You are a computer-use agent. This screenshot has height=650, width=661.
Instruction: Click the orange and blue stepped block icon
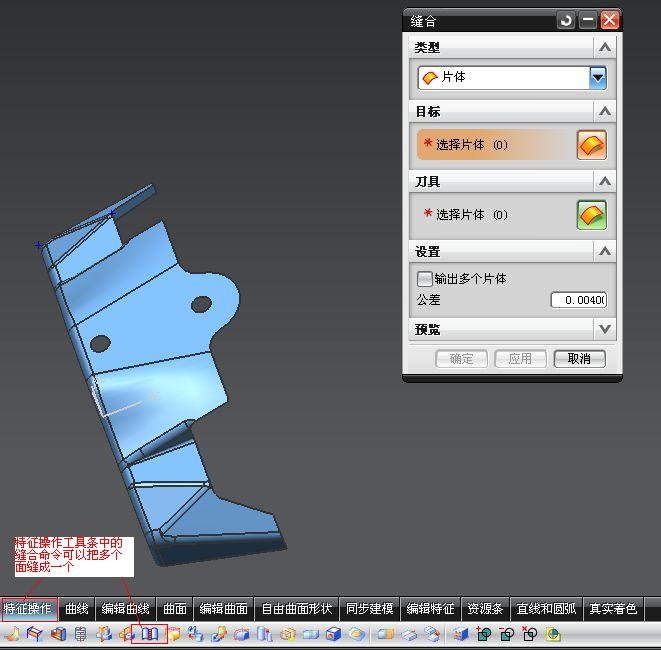58,634
